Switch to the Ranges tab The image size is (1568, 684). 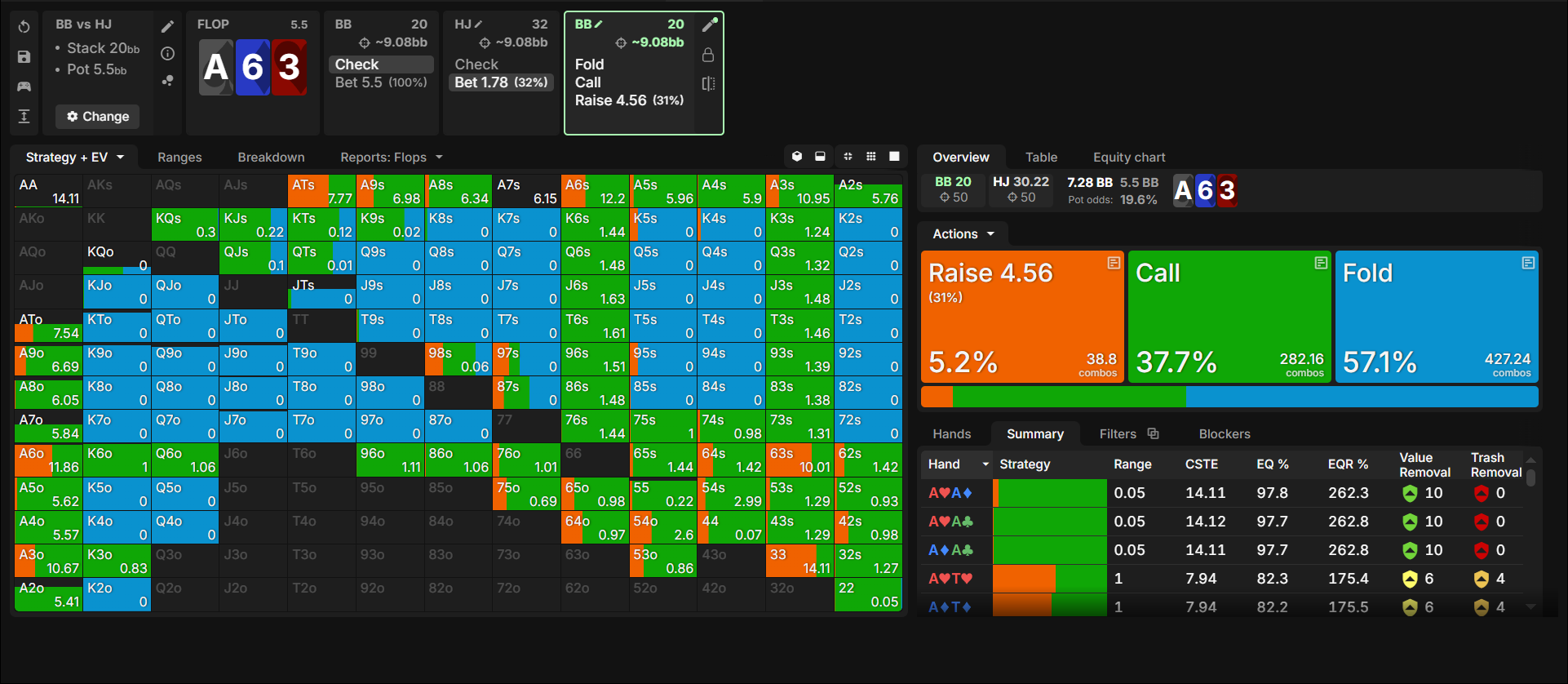point(179,157)
